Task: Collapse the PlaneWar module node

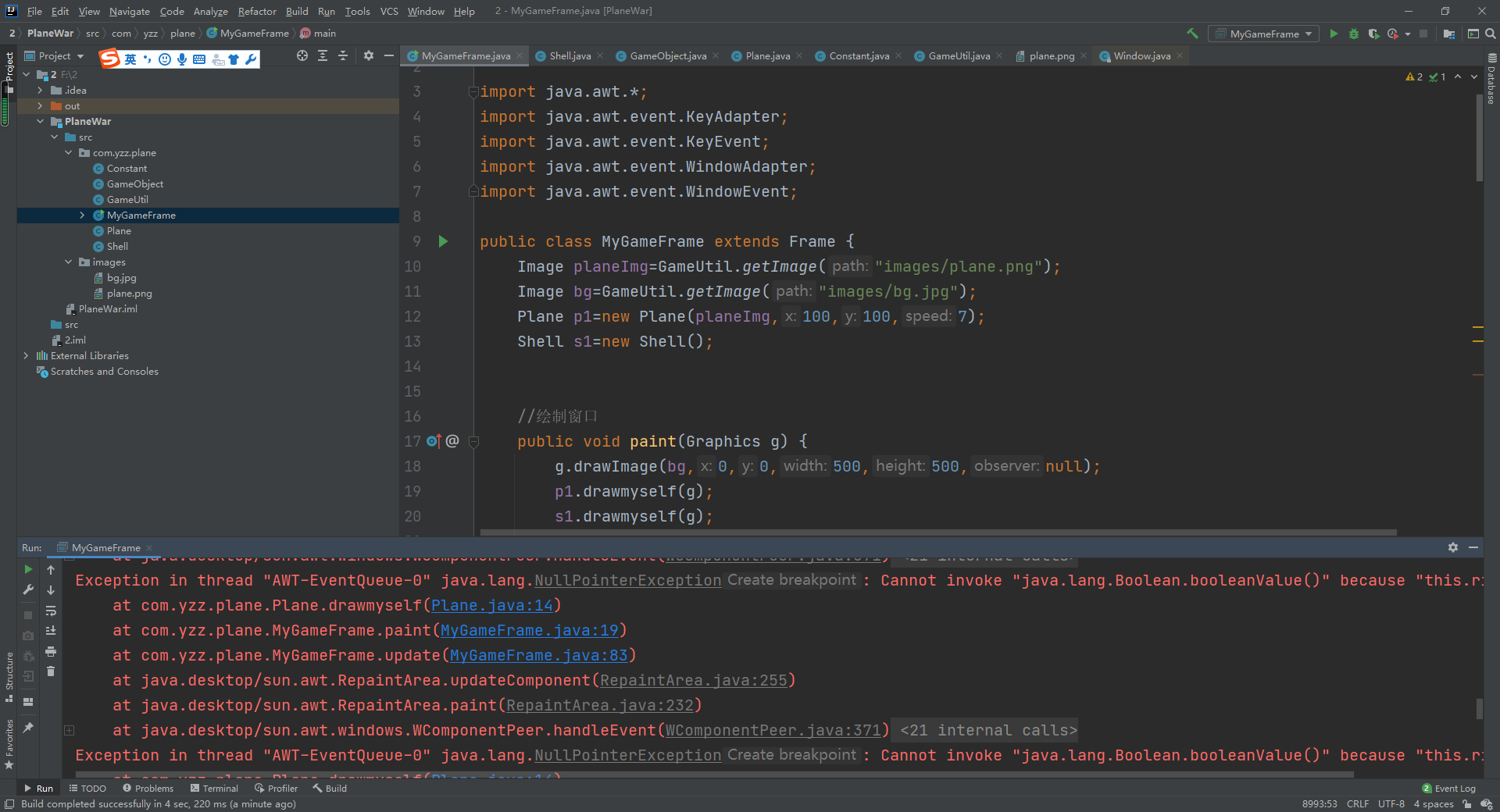Action: [40, 121]
